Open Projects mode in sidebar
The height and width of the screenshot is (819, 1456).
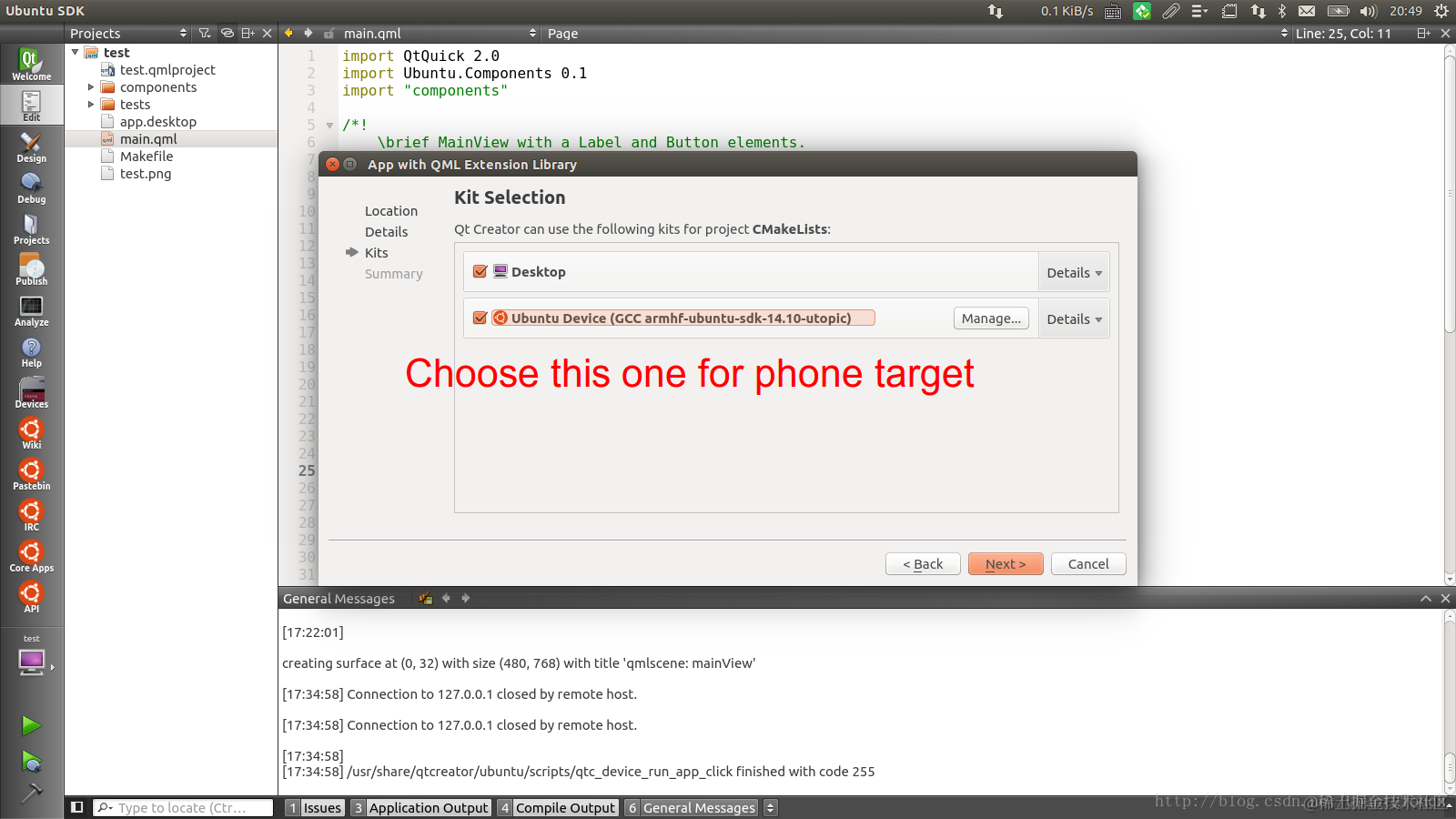coord(31,228)
